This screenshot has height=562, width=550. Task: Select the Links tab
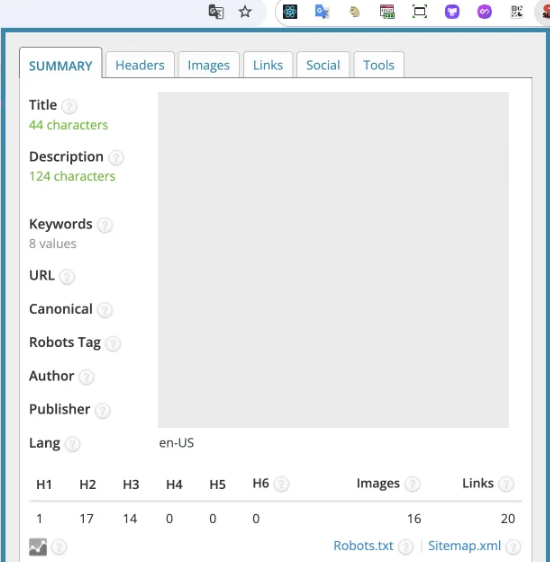268,65
